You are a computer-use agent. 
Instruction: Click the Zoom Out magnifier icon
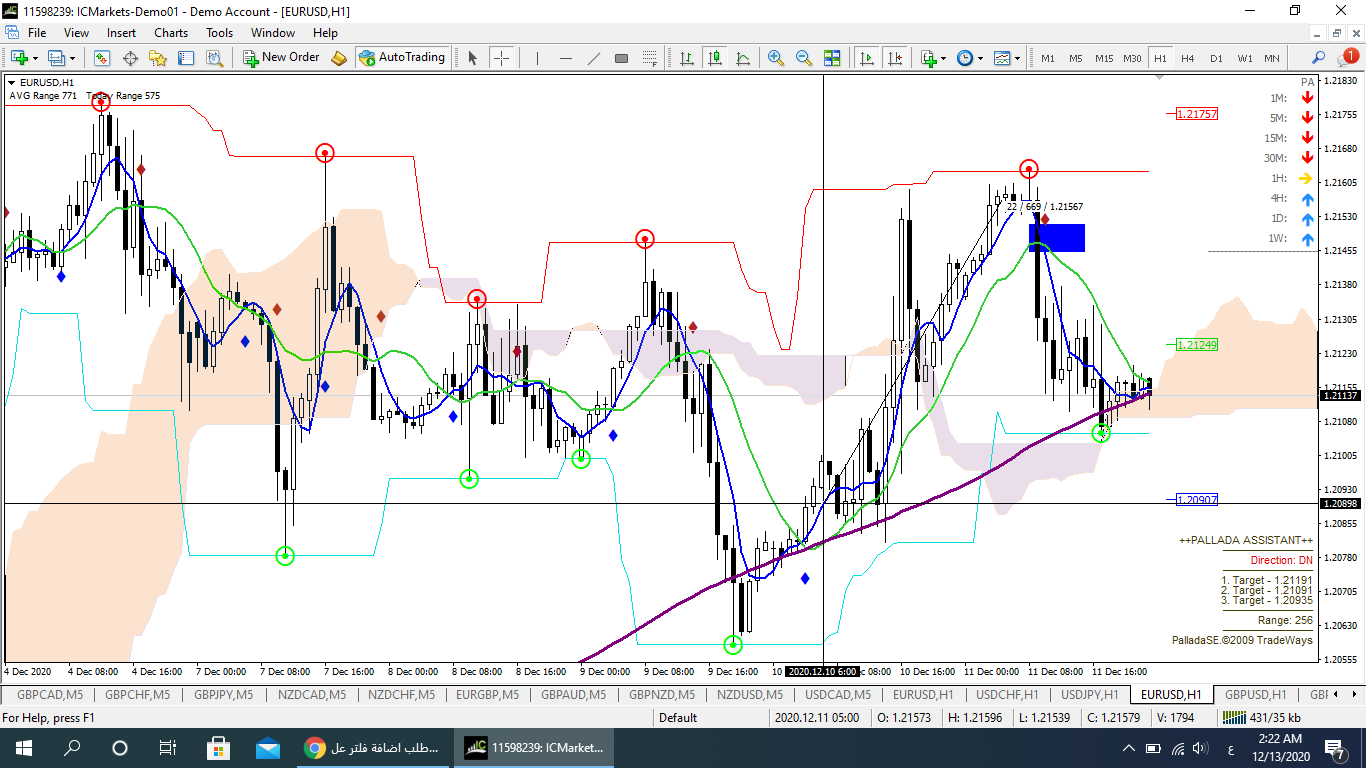pyautogui.click(x=803, y=58)
